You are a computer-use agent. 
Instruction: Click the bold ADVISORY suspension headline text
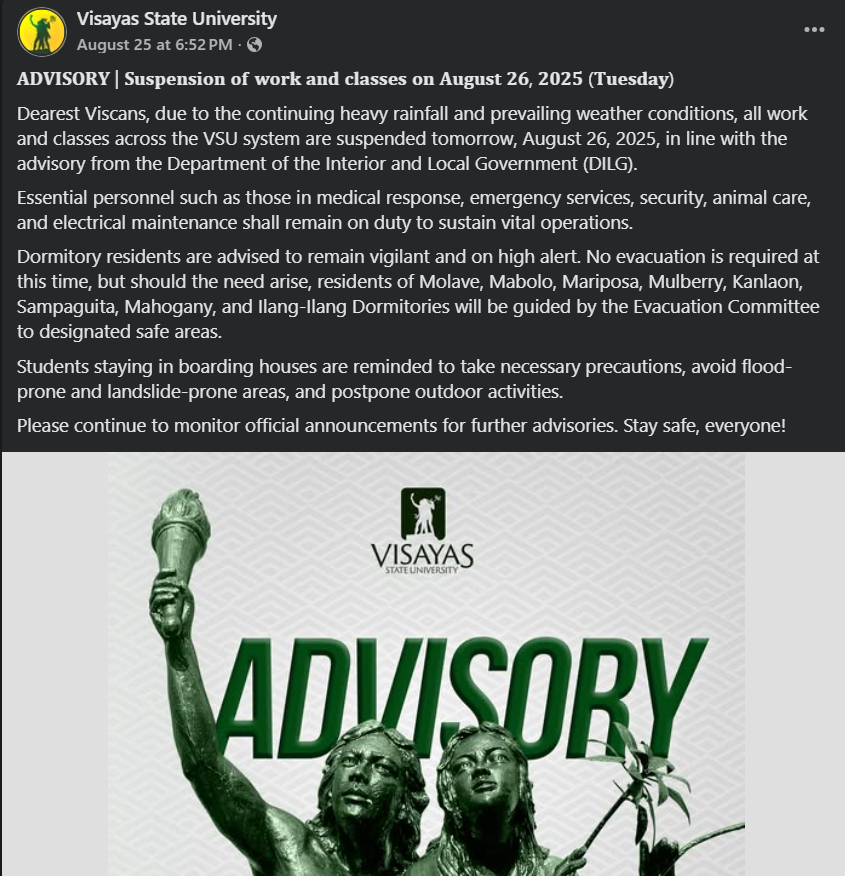coord(346,78)
